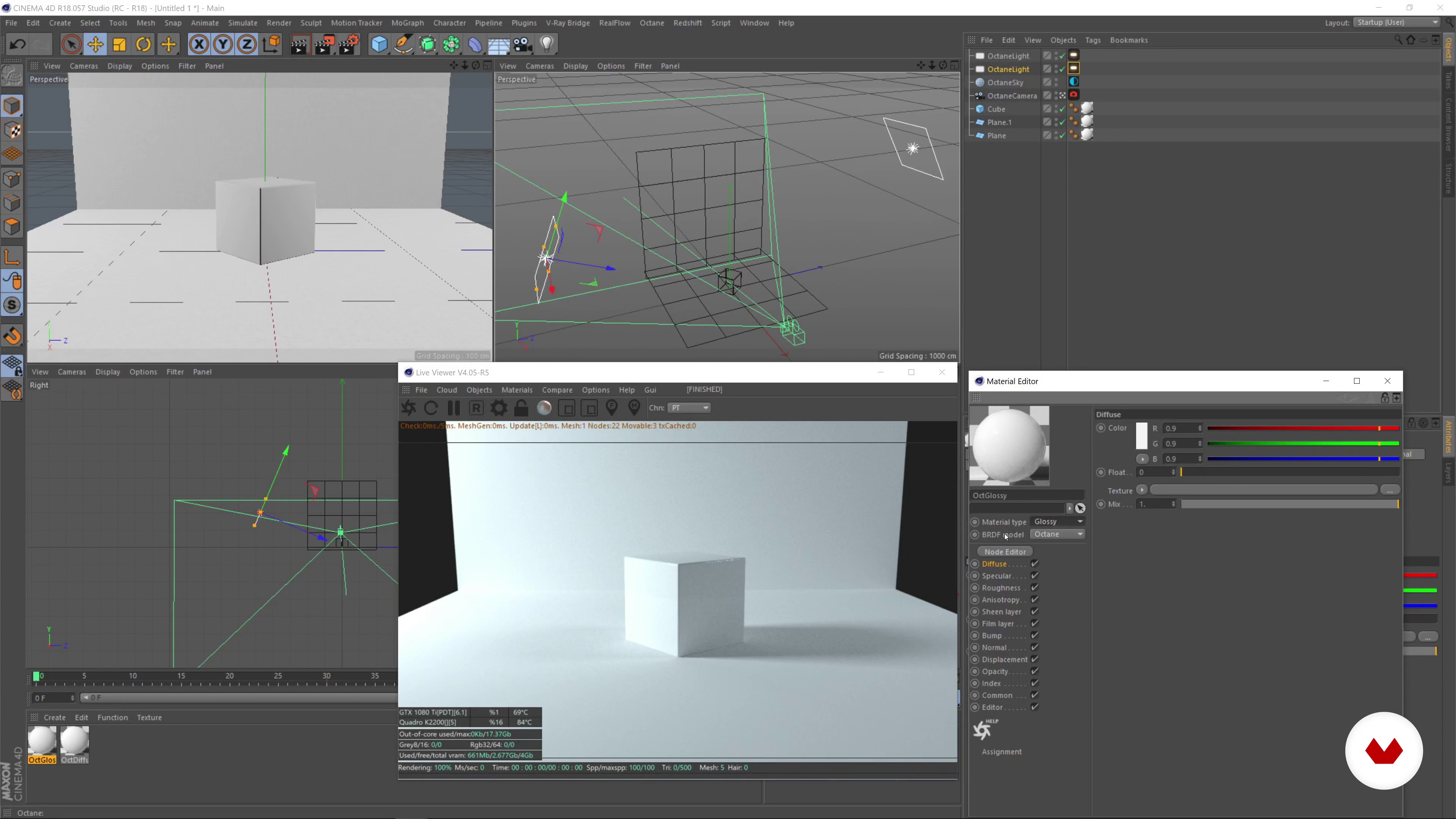Toggle Bump channel checkbox
The image size is (1456, 819).
(x=1034, y=635)
